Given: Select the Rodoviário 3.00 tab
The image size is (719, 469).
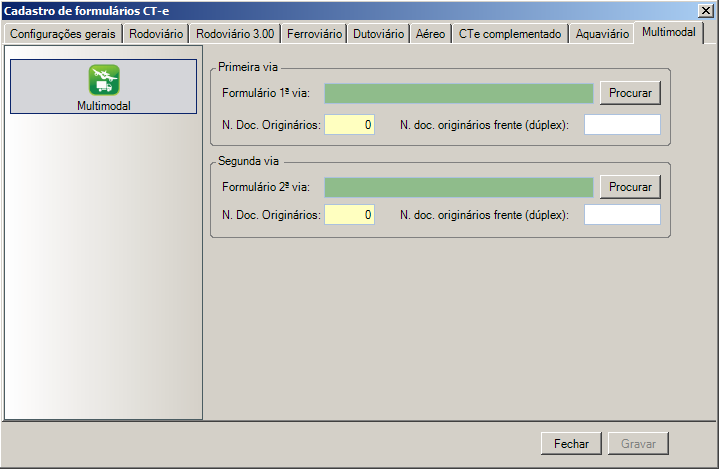Looking at the screenshot, I should pyautogui.click(x=235, y=34).
